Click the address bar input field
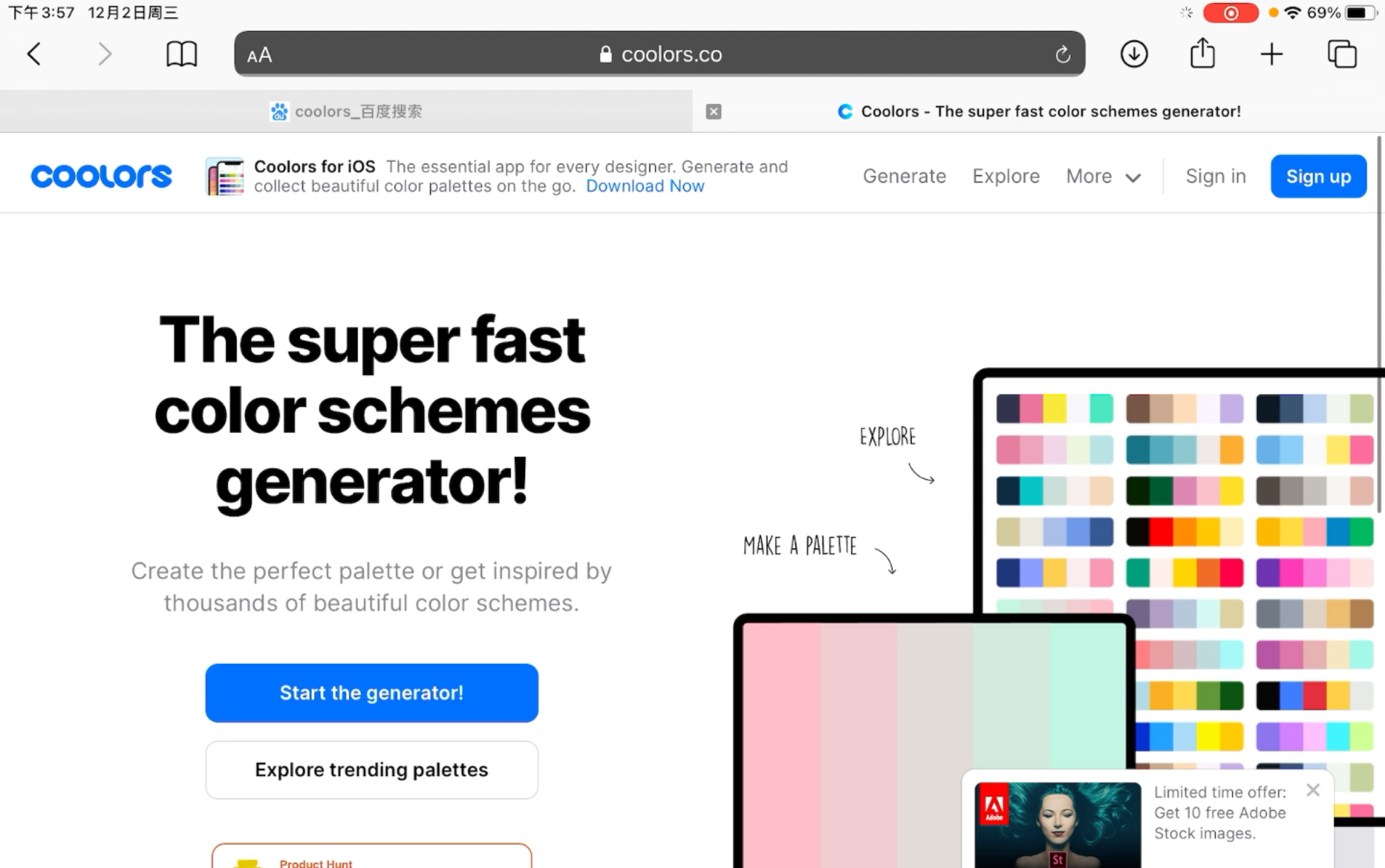This screenshot has height=868, width=1385. (660, 54)
